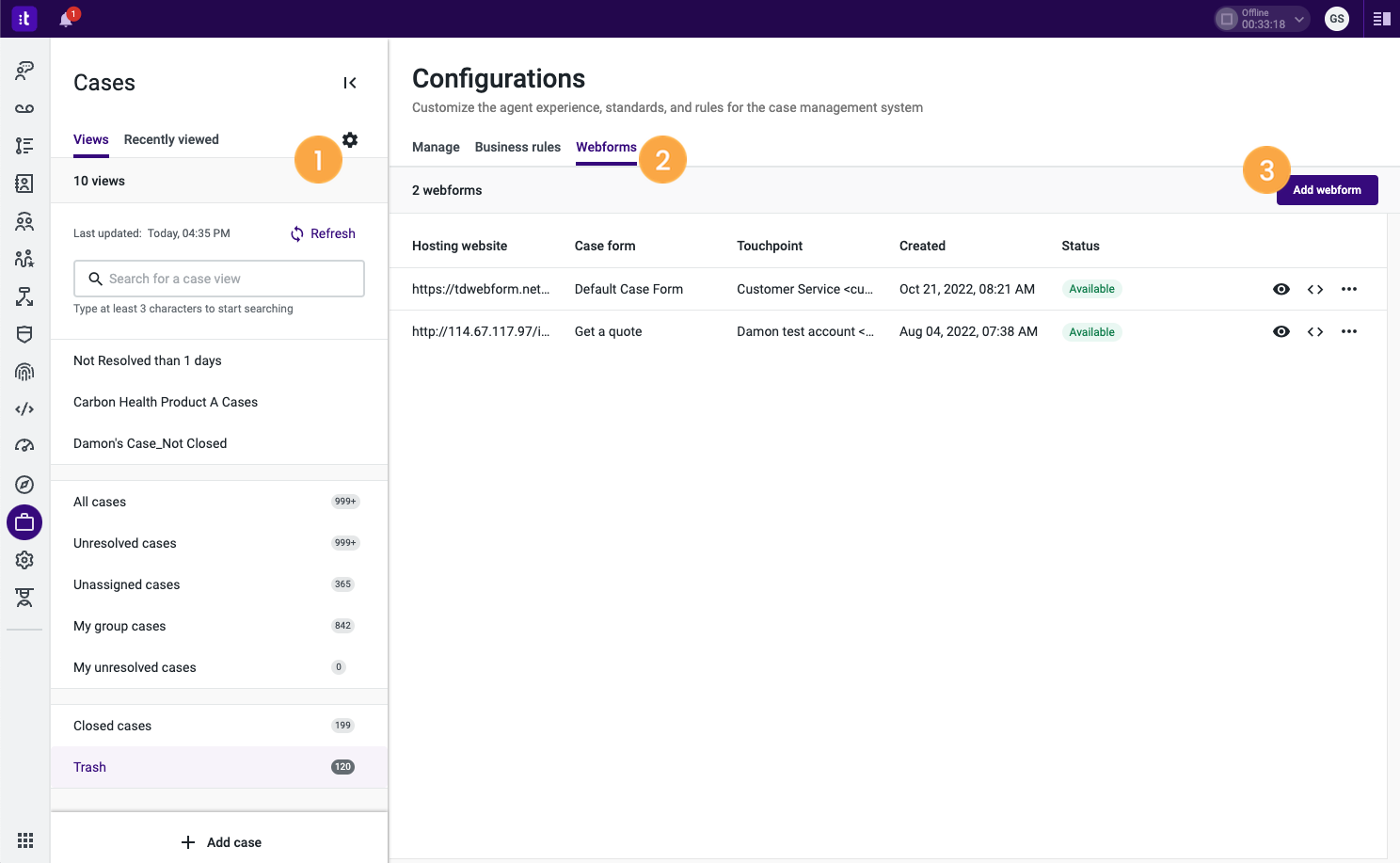Click the Default Case Form cell
The width and height of the screenshot is (1400, 863).
628,289
